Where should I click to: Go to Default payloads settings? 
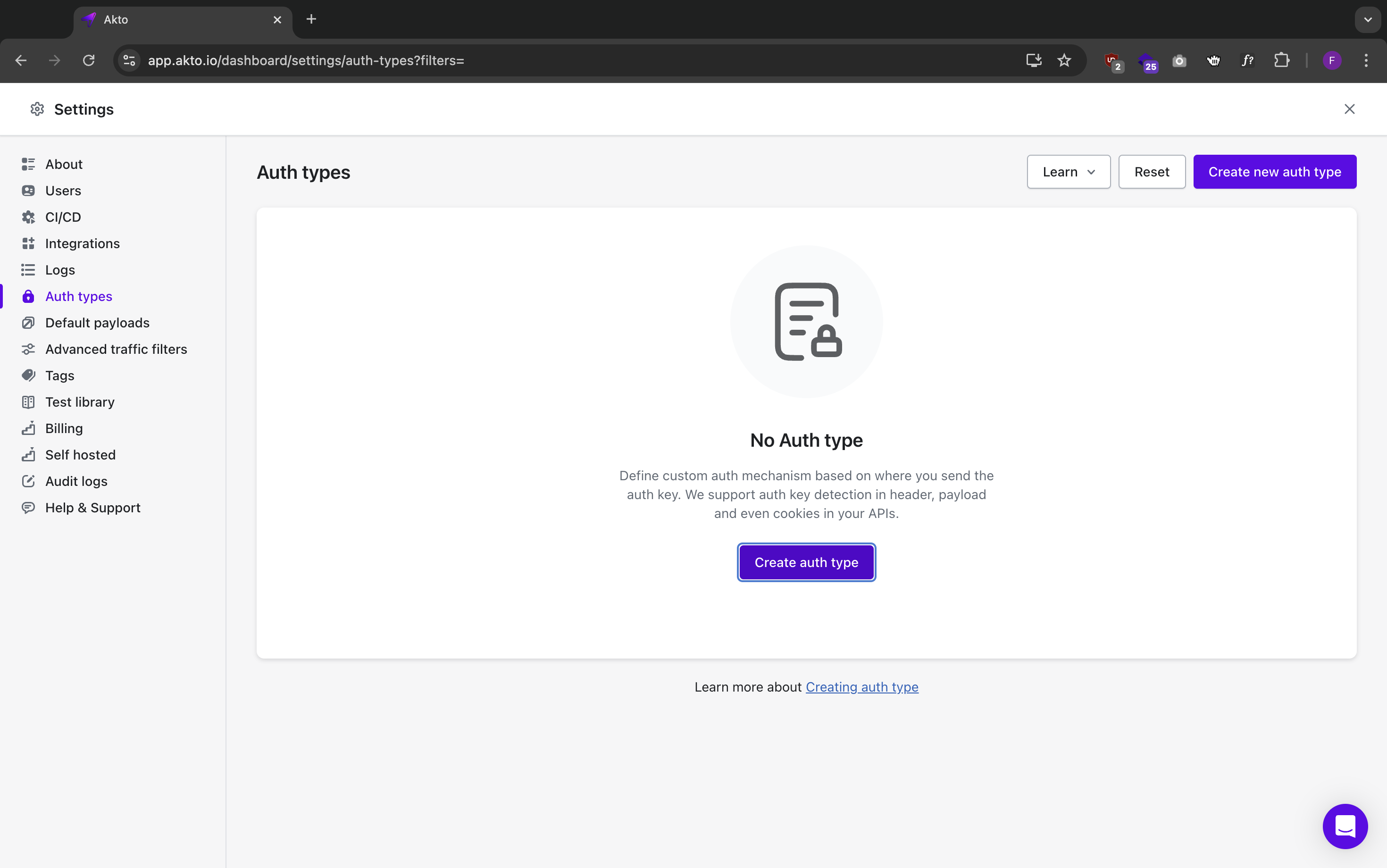(97, 323)
